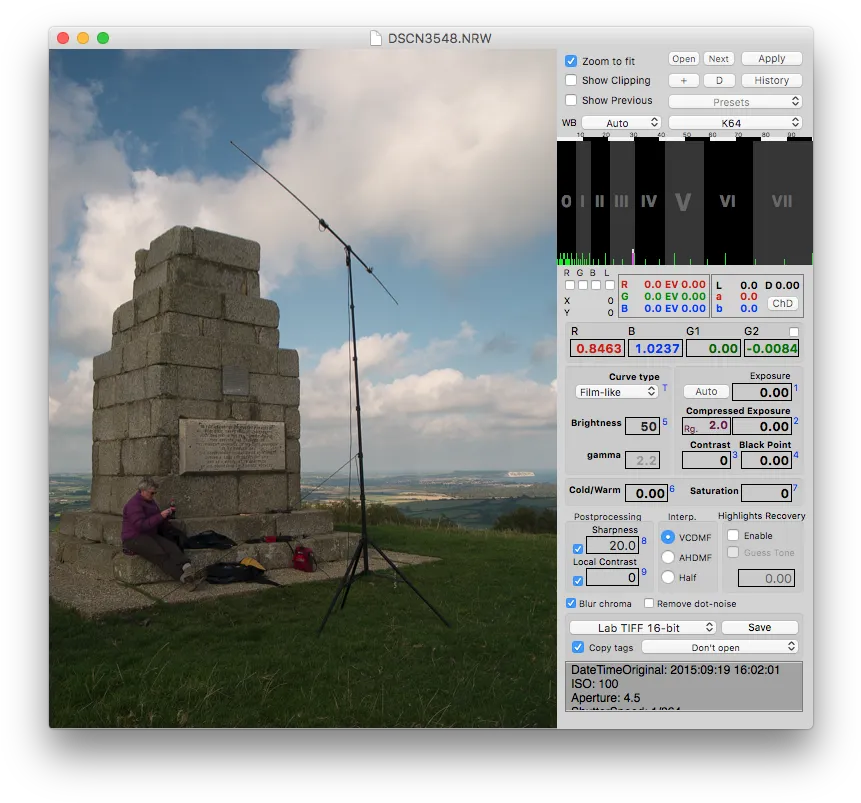
Task: Enable the Show Clipping checkbox
Action: click(571, 80)
